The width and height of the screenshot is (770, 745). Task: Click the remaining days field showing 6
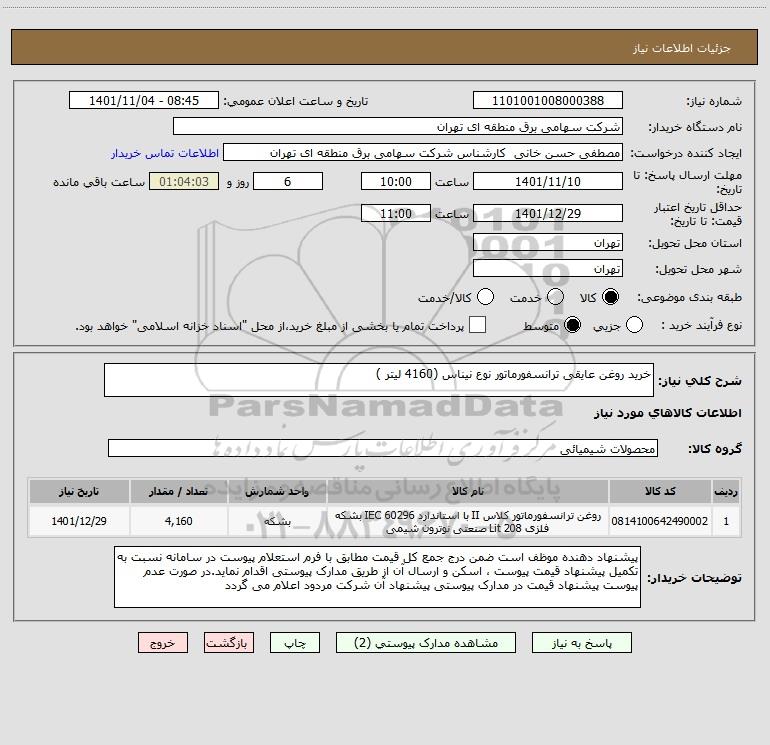(288, 182)
